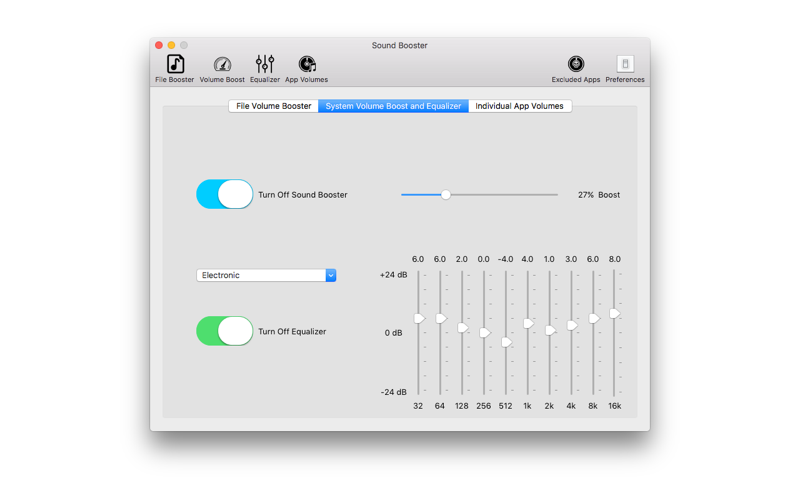Switch to the File Volume Booster tab
Image resolution: width=800 pixels, height=500 pixels.
tap(273, 106)
